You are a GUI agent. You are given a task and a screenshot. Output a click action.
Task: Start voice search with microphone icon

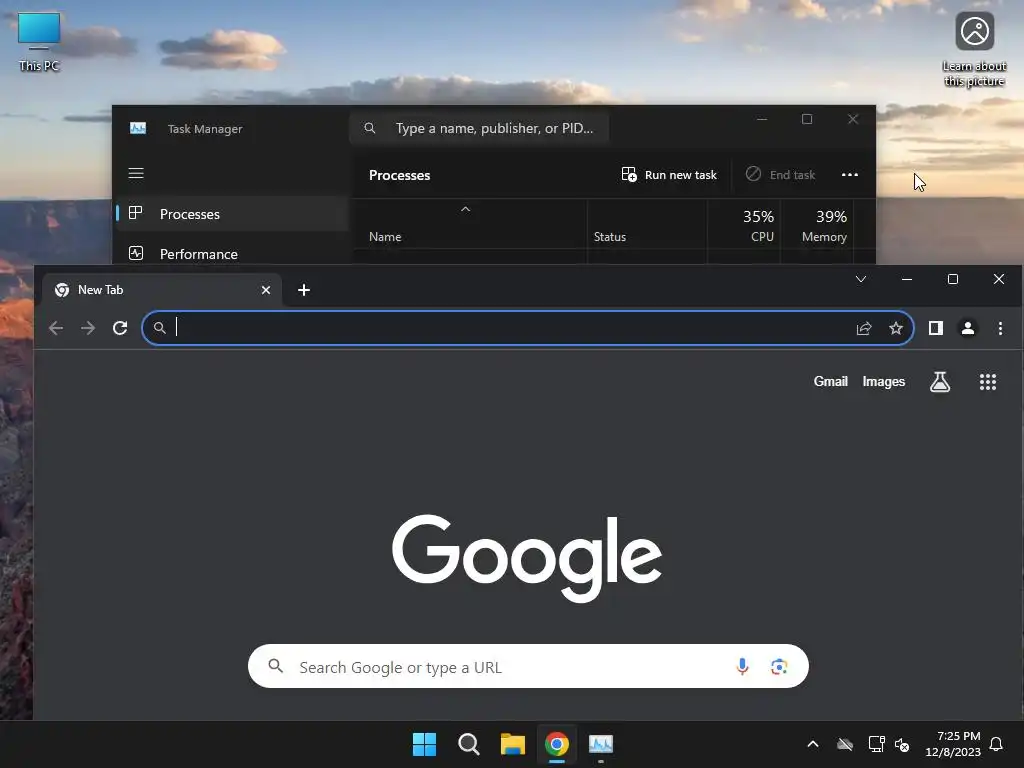[x=742, y=666]
